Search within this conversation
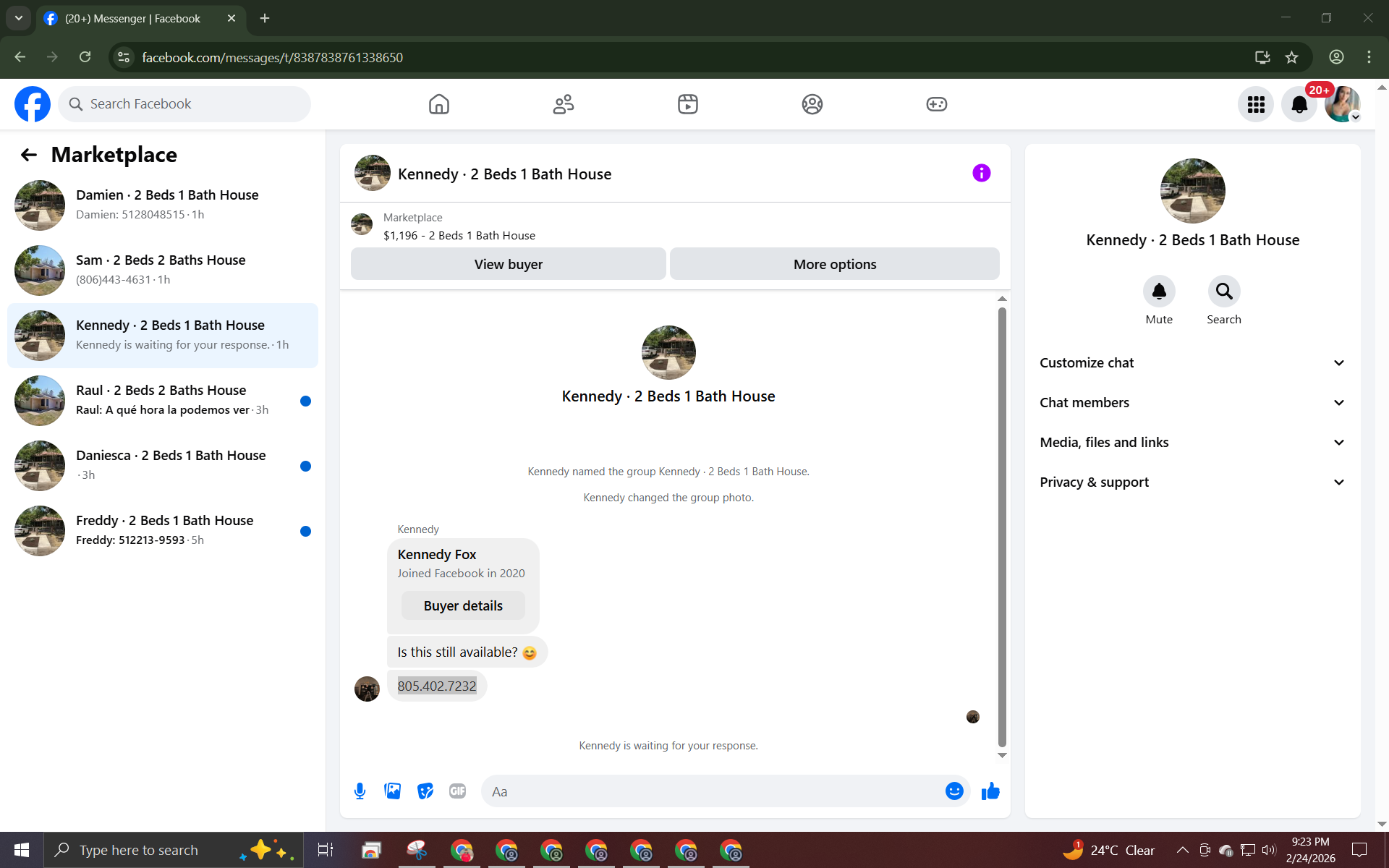 (x=1223, y=292)
